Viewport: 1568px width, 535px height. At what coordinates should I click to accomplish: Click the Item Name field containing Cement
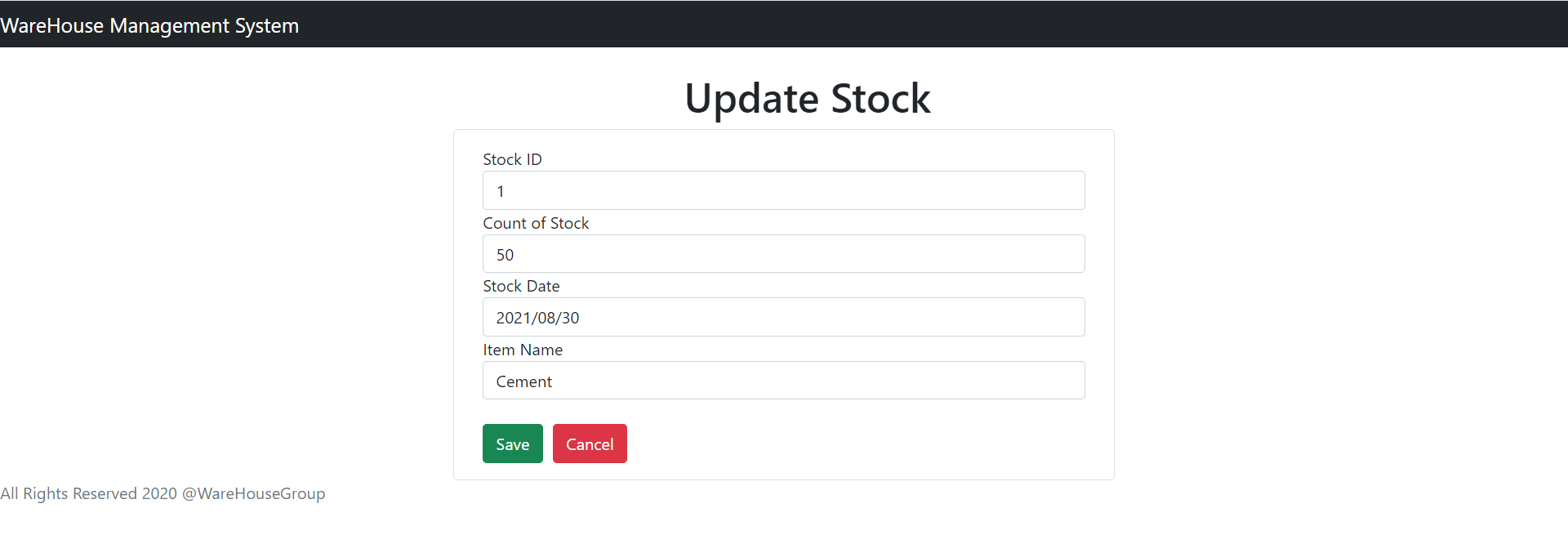click(783, 380)
